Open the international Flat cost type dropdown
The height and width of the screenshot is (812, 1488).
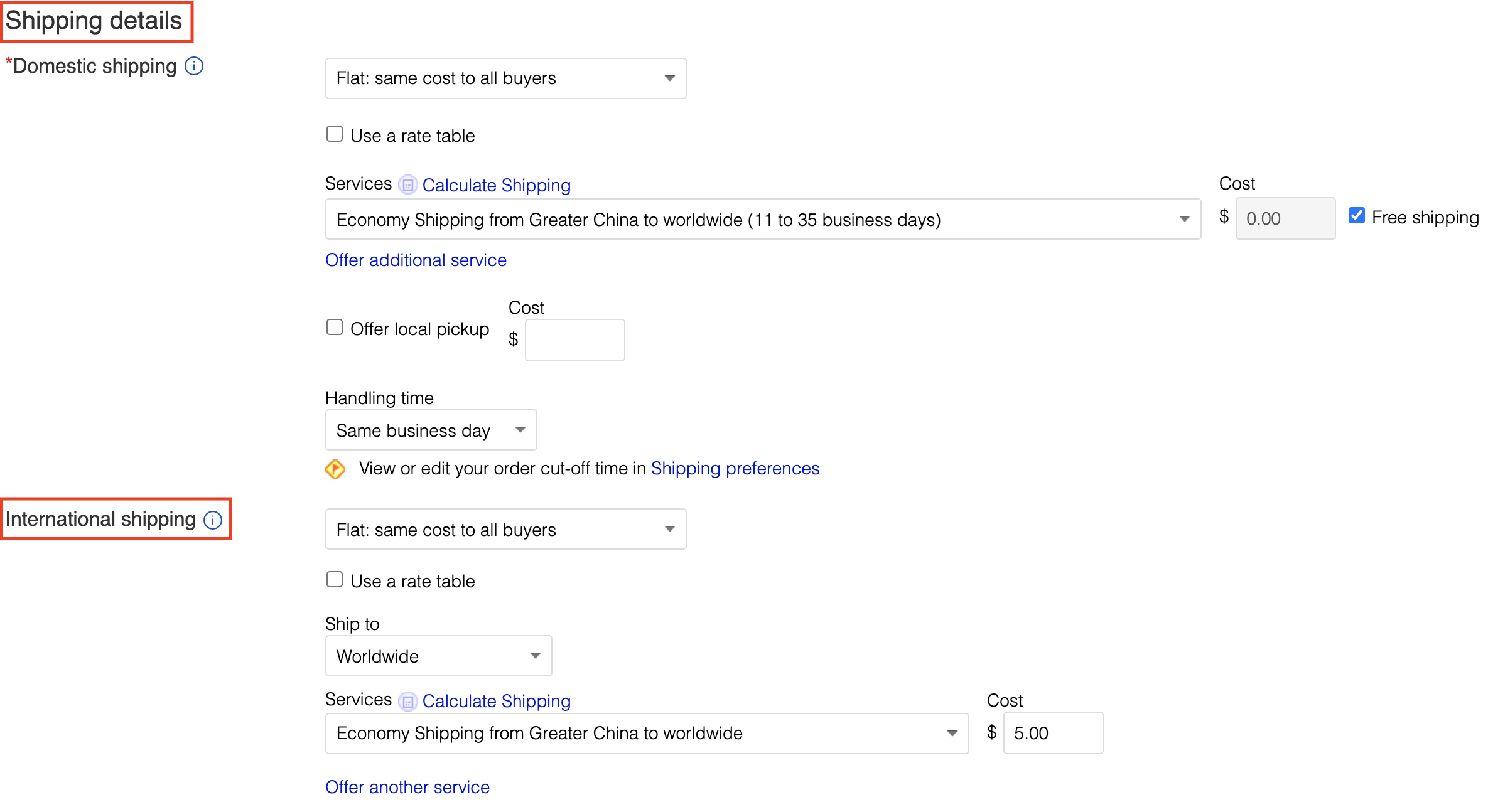click(506, 529)
